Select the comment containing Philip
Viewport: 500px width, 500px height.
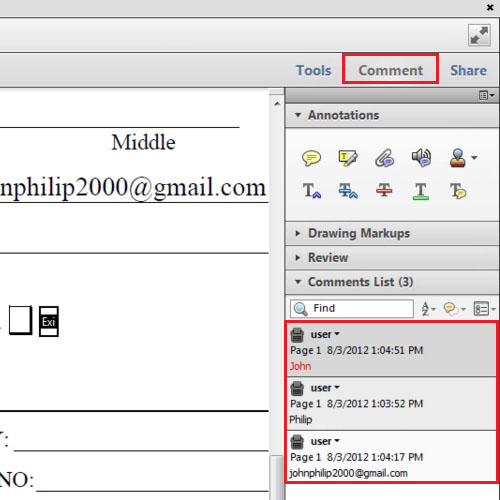(x=392, y=404)
